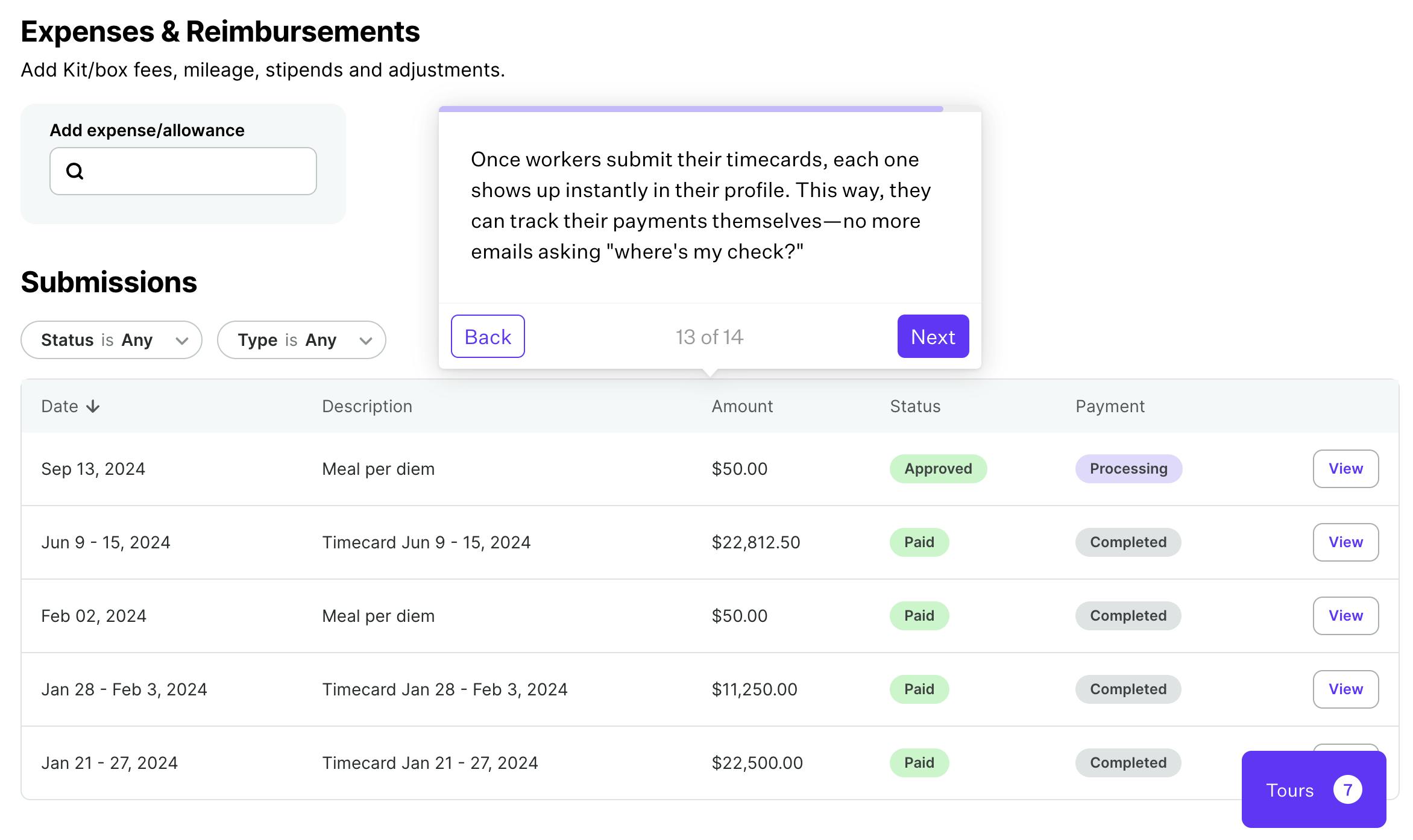
Task: Click the Tours counter badge showing 7
Action: [x=1347, y=790]
